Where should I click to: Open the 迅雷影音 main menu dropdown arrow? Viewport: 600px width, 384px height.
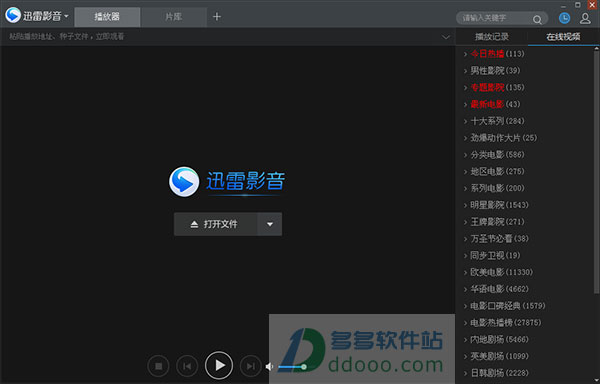point(66,16)
